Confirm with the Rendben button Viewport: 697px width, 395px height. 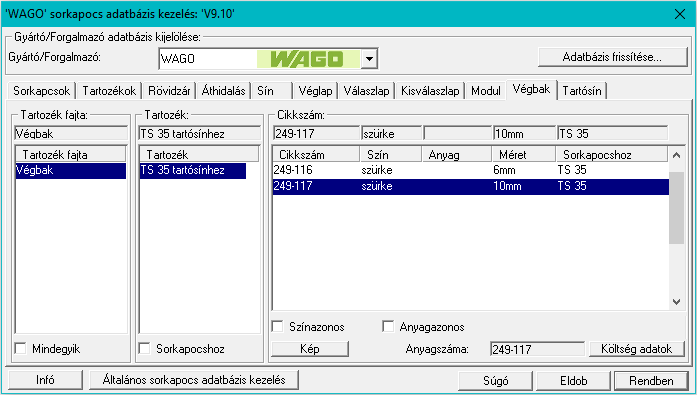[x=651, y=381]
